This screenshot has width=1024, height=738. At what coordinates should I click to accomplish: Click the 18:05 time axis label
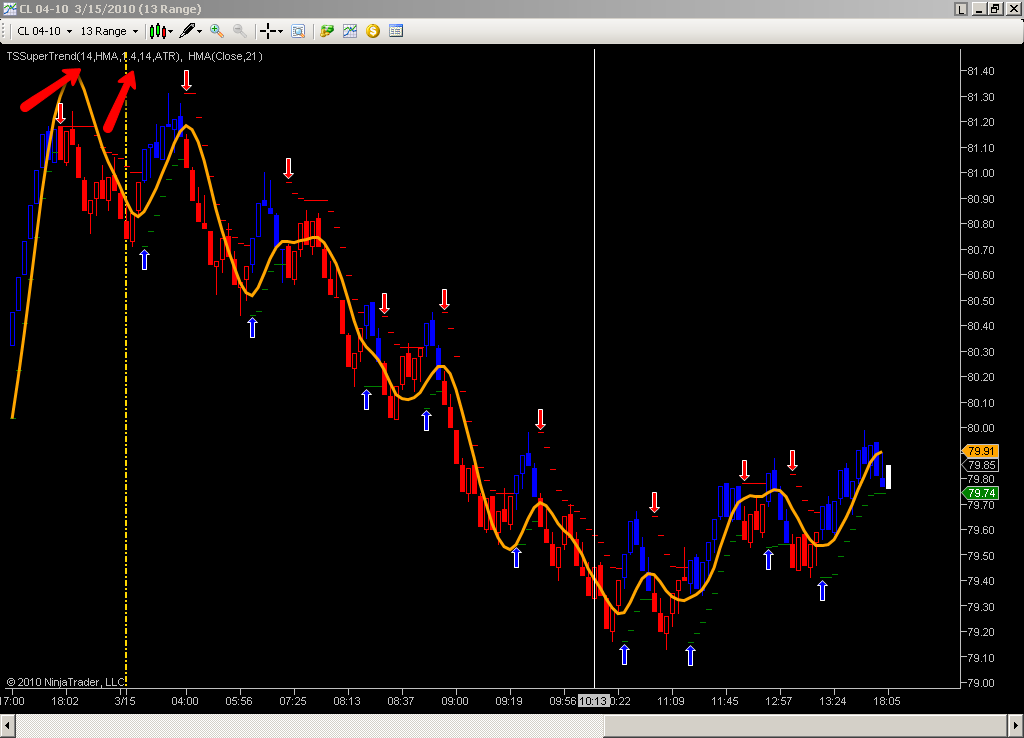(x=886, y=701)
